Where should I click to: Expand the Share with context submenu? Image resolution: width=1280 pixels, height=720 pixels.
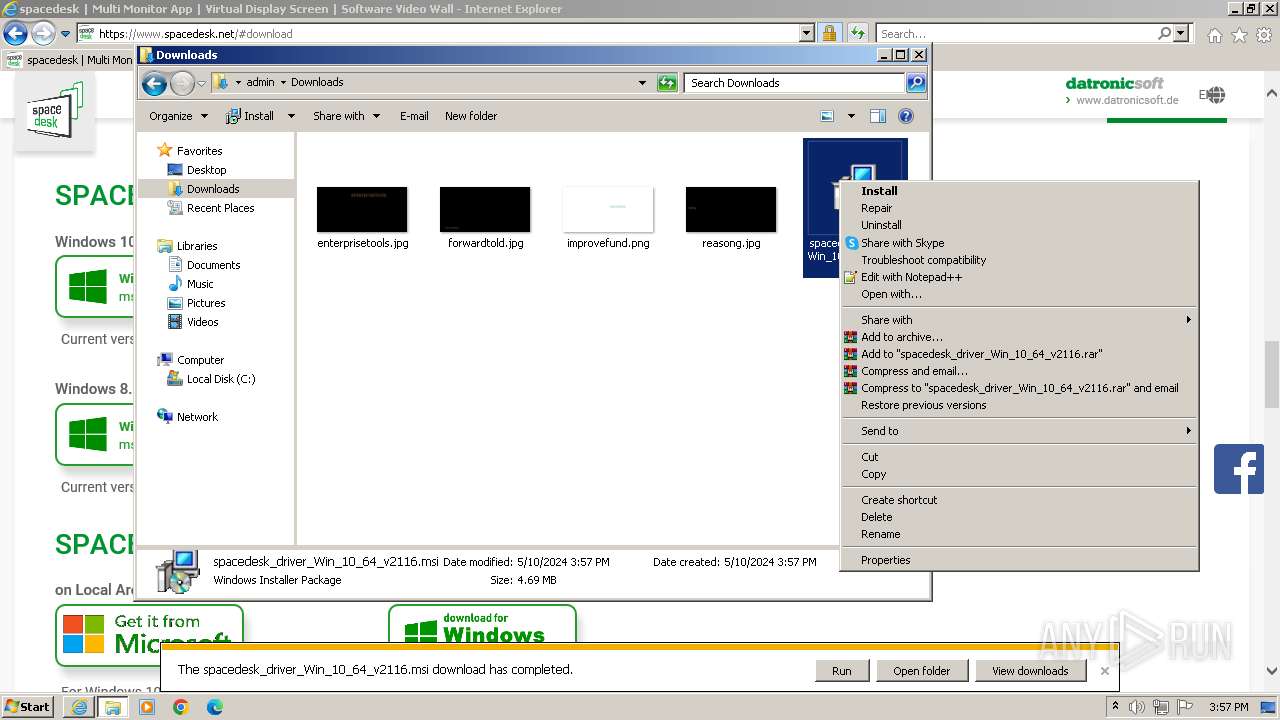point(1019,320)
